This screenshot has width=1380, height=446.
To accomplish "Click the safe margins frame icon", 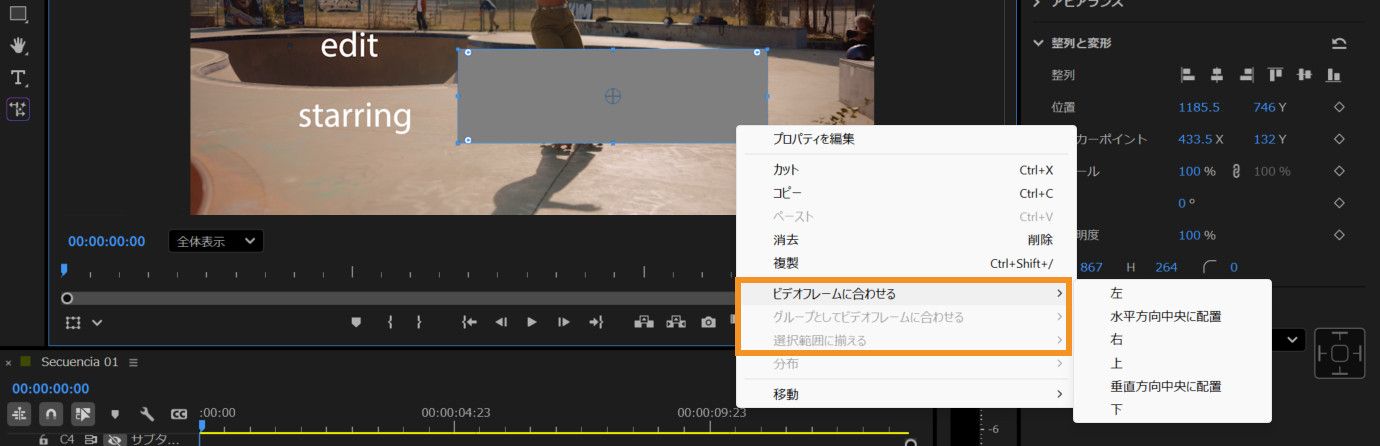I will coord(73,323).
